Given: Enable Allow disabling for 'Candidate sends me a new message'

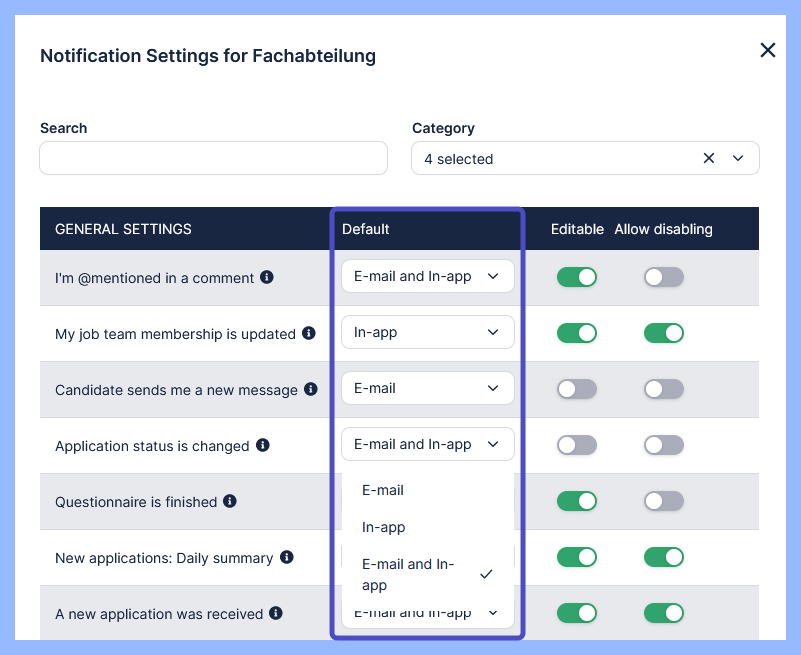Looking at the screenshot, I should 664,389.
